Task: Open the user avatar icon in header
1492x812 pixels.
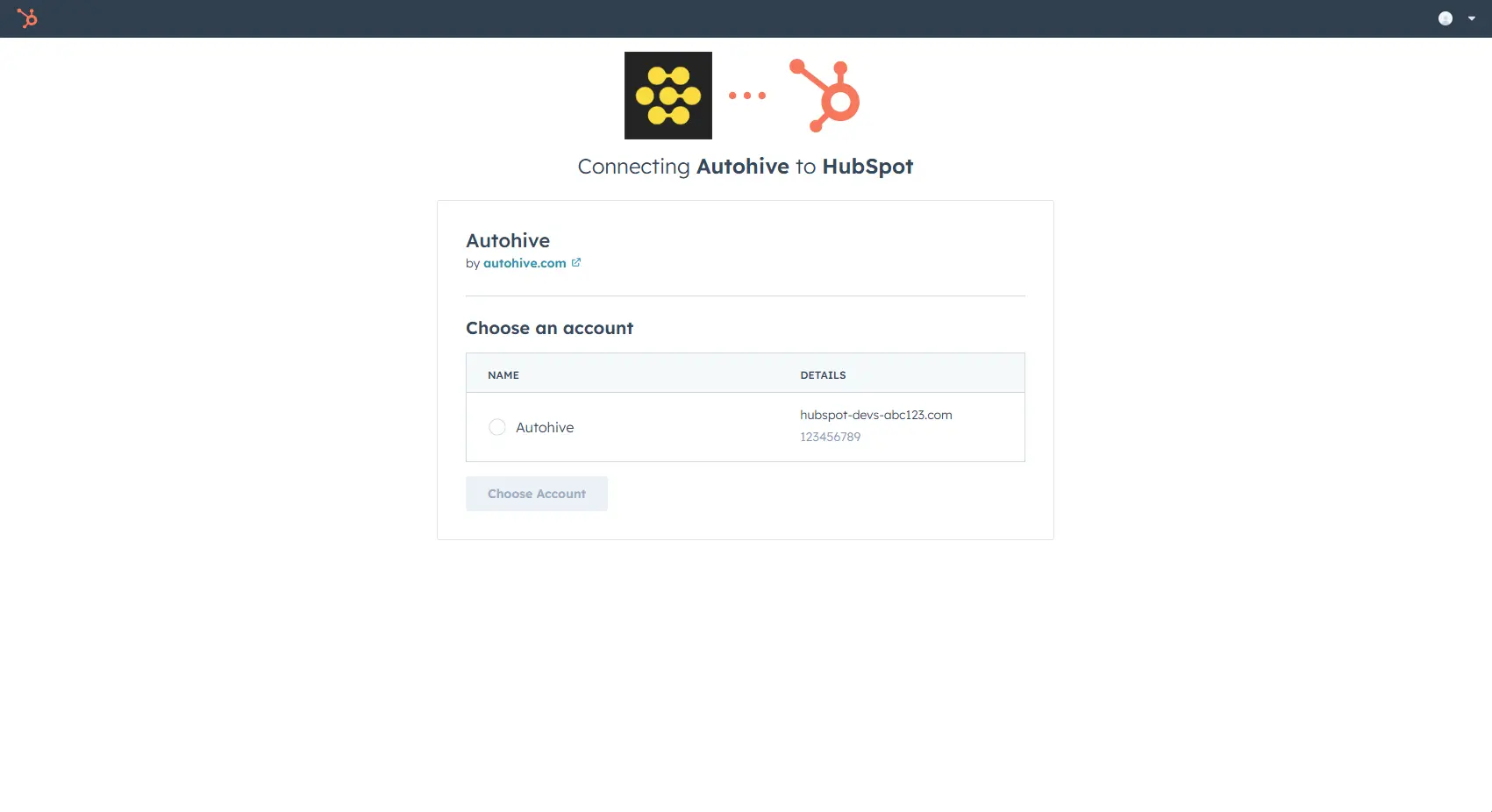Action: pyautogui.click(x=1446, y=18)
